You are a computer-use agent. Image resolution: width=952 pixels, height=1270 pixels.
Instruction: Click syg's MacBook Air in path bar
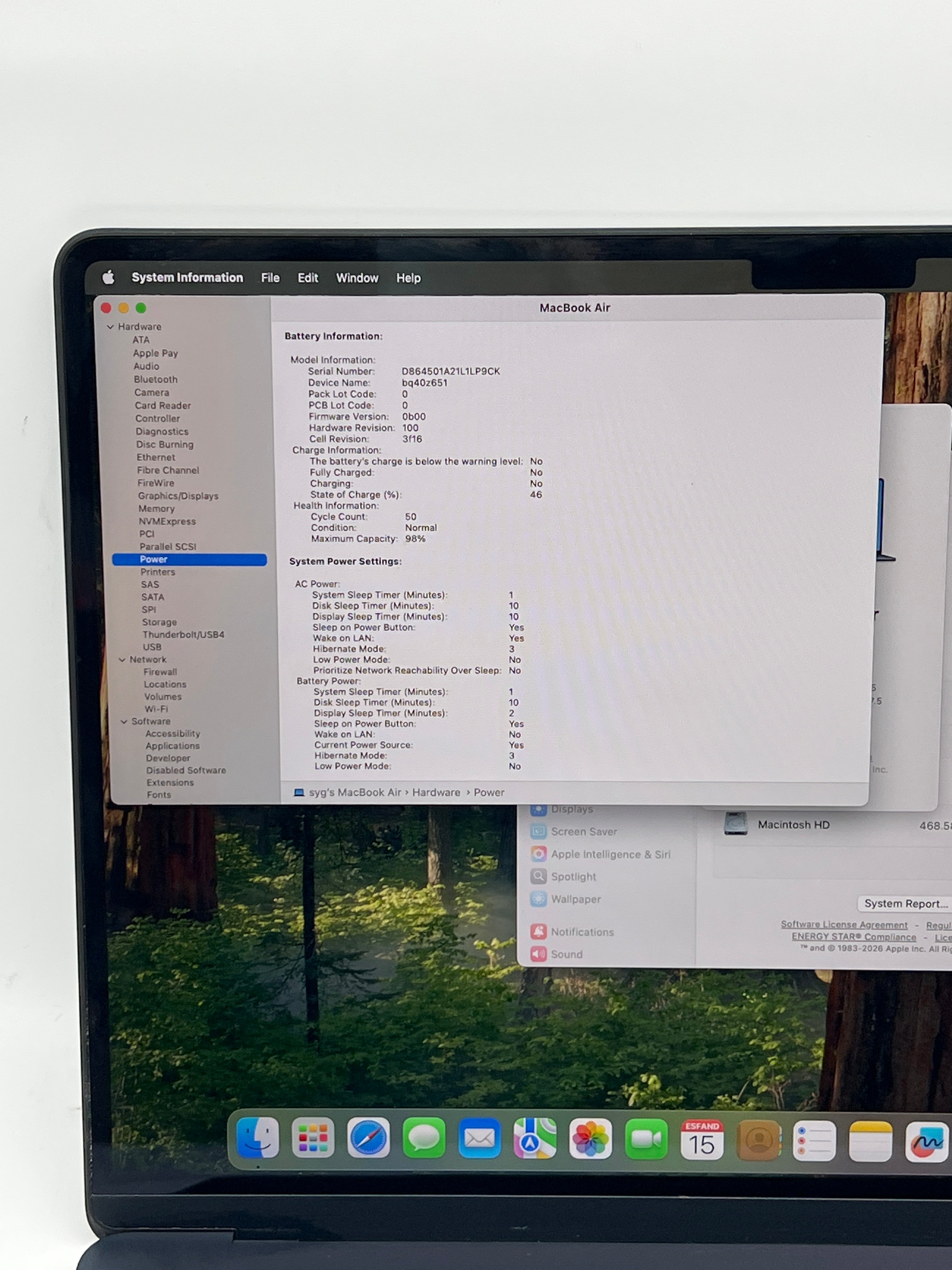pyautogui.click(x=354, y=792)
